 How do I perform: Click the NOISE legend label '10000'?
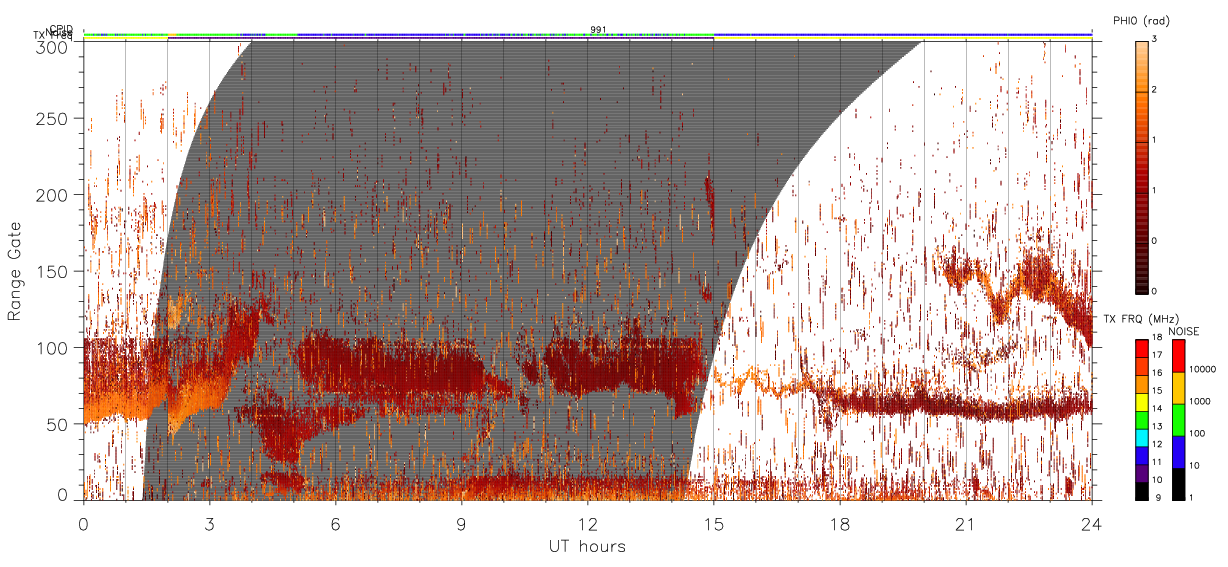1202,369
